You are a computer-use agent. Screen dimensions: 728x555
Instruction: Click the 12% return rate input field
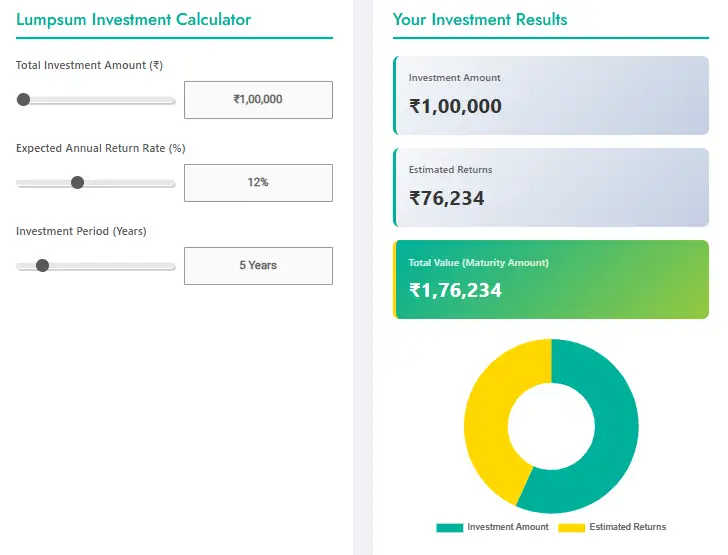click(x=258, y=183)
